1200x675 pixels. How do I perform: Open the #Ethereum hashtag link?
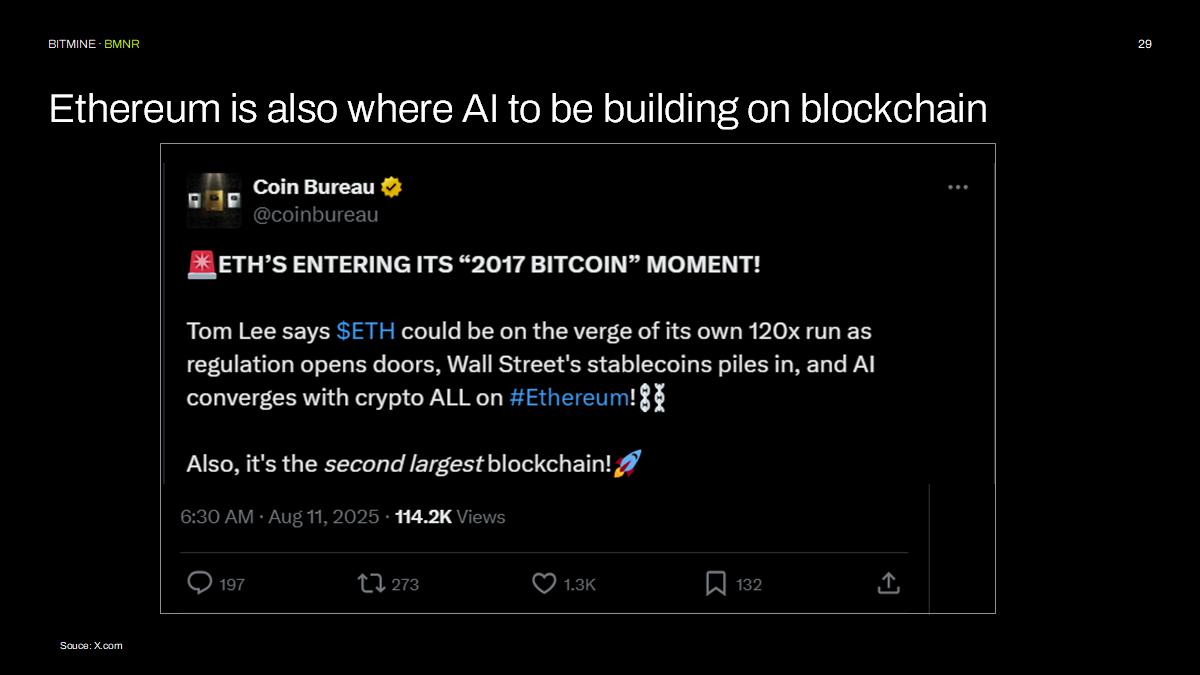point(569,397)
